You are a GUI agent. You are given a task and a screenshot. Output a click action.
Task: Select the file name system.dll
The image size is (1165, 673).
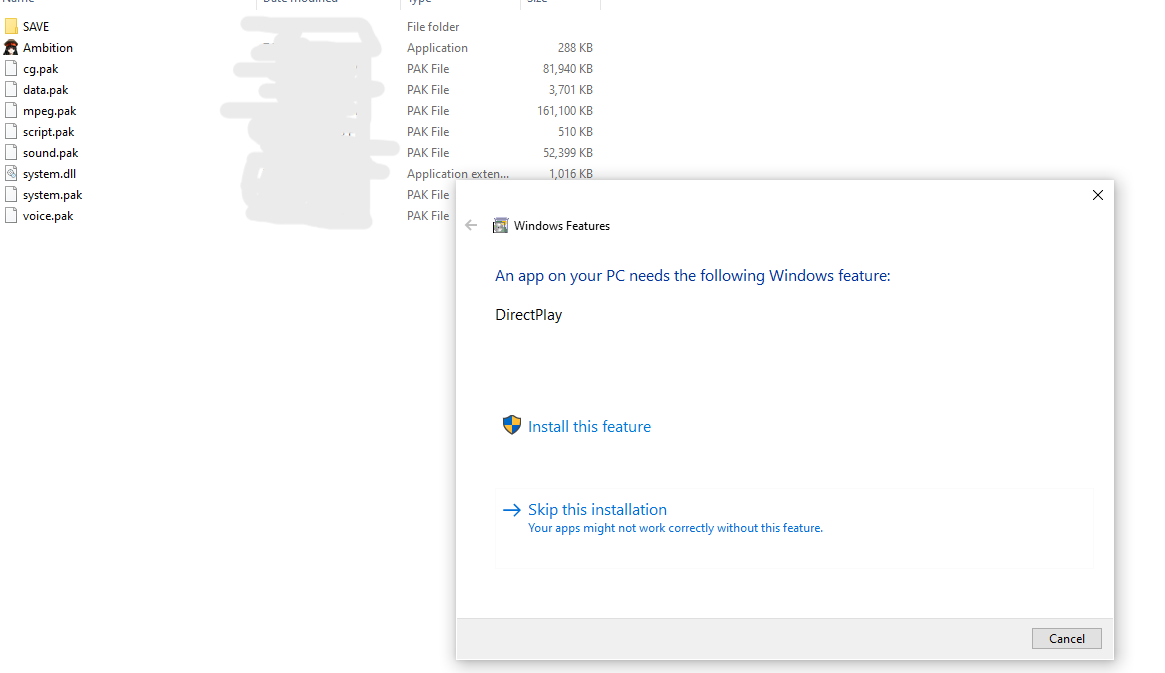click(x=49, y=174)
